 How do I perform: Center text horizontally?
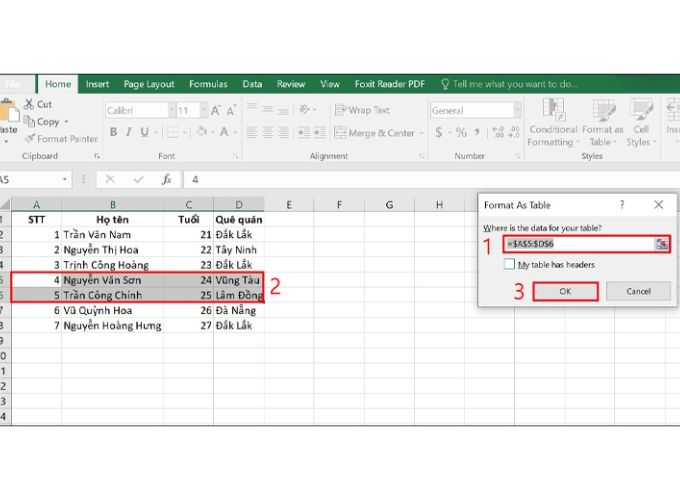(268, 132)
